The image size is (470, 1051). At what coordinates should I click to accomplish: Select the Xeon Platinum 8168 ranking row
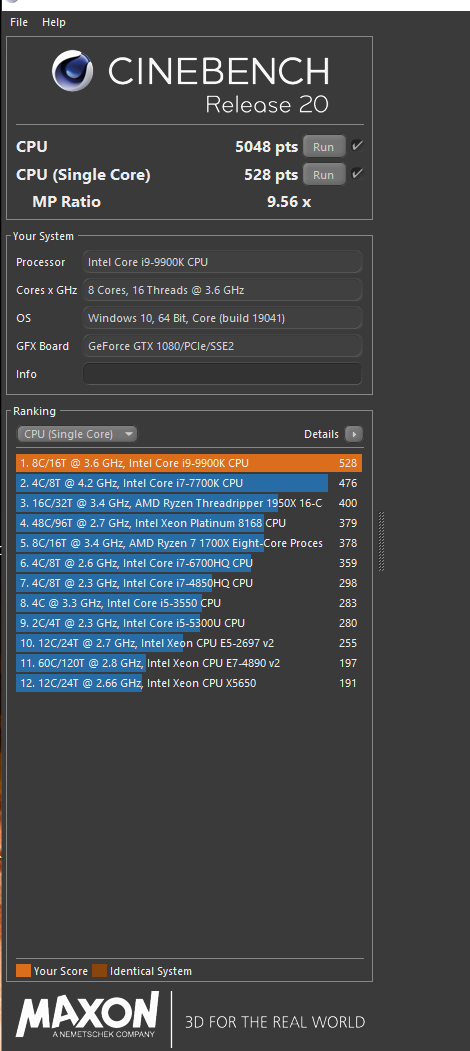[189, 523]
